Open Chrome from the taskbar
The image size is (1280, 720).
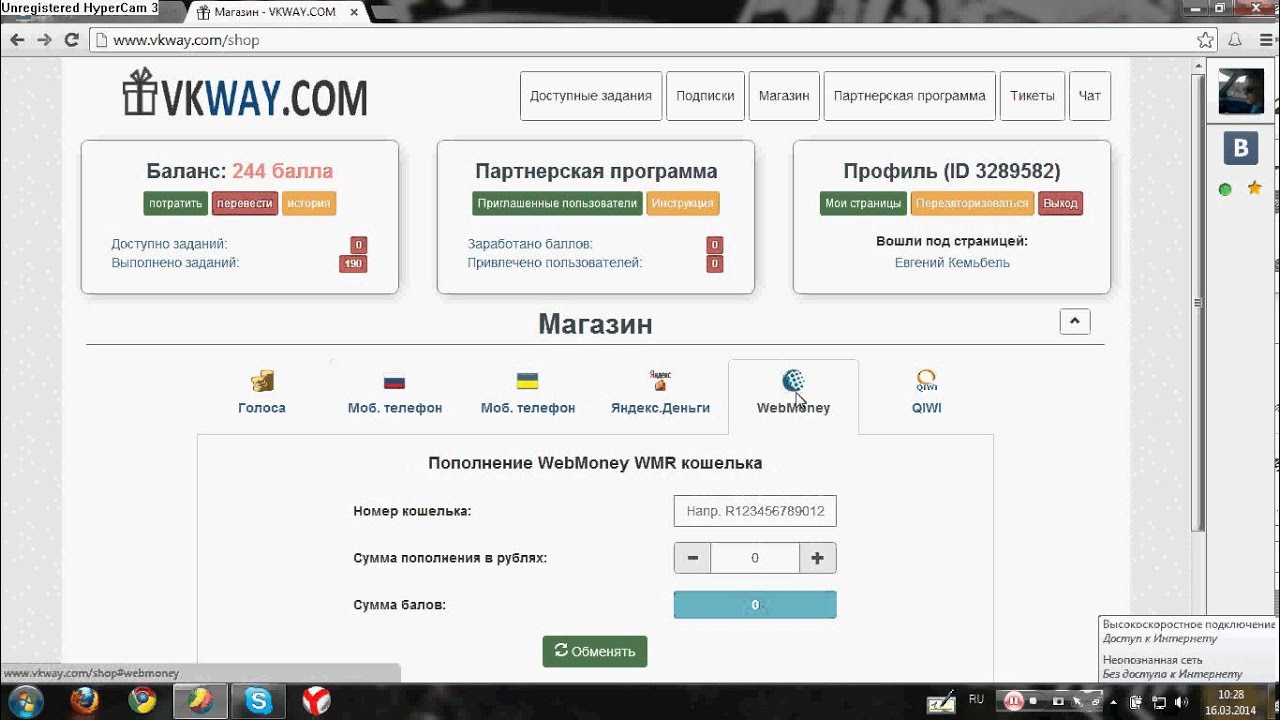pyautogui.click(x=143, y=700)
